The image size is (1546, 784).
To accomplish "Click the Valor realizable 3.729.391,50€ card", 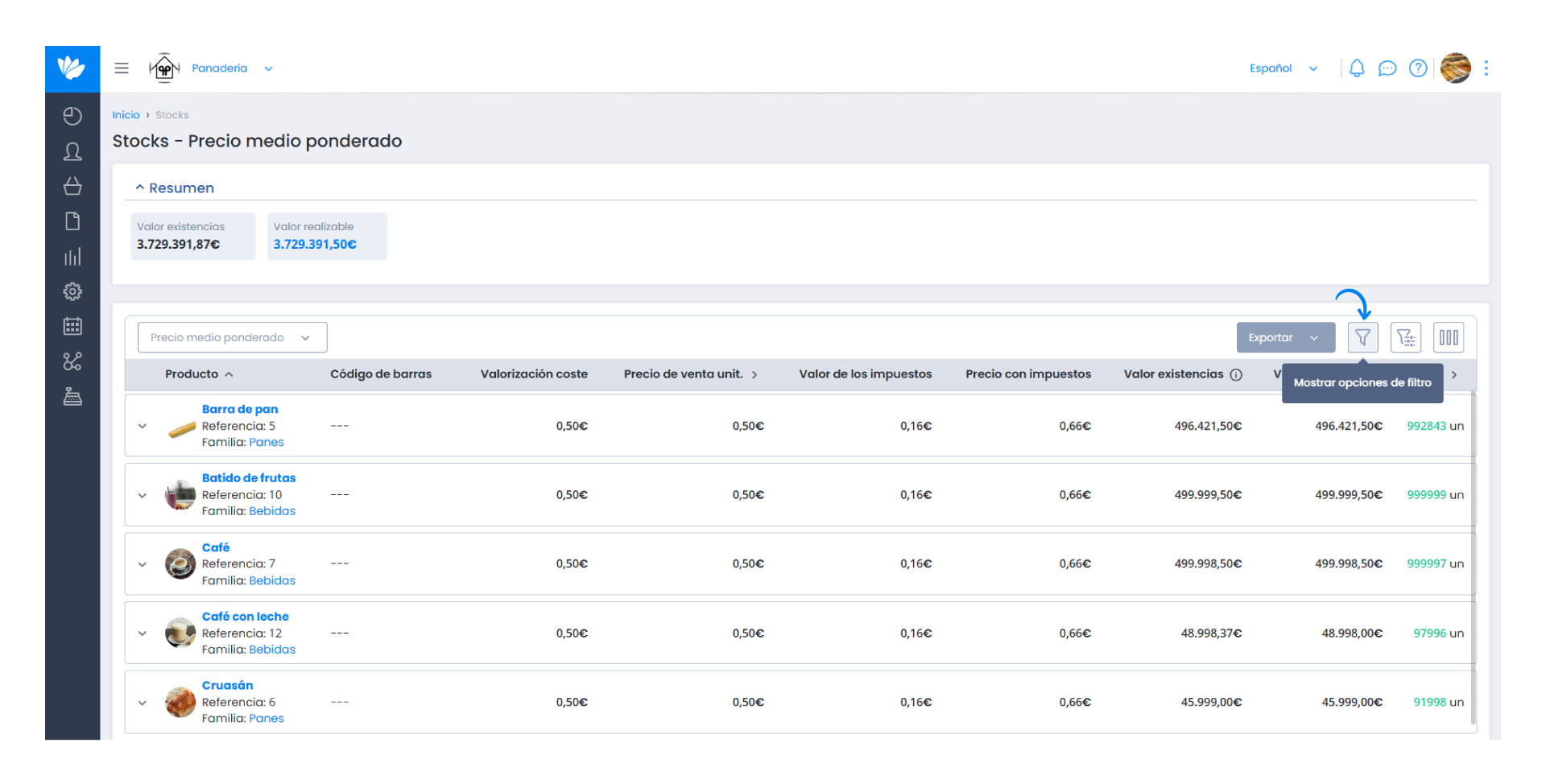I will click(327, 236).
